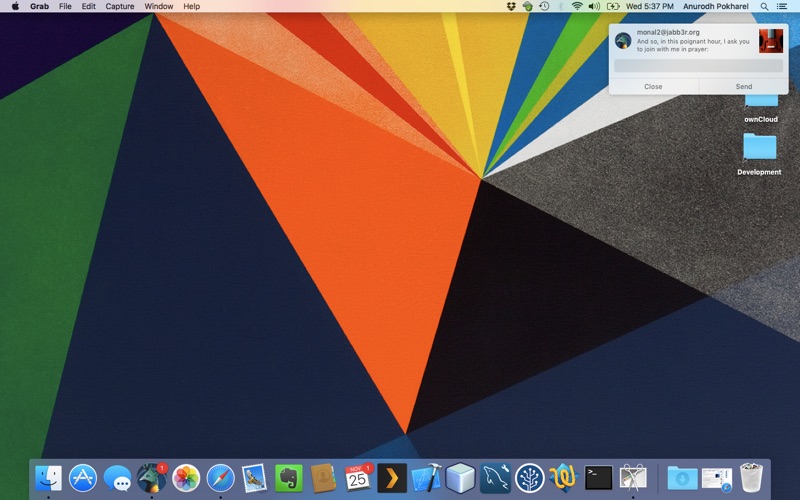The height and width of the screenshot is (500, 800).
Task: Open the Edit menu
Action: click(89, 6)
